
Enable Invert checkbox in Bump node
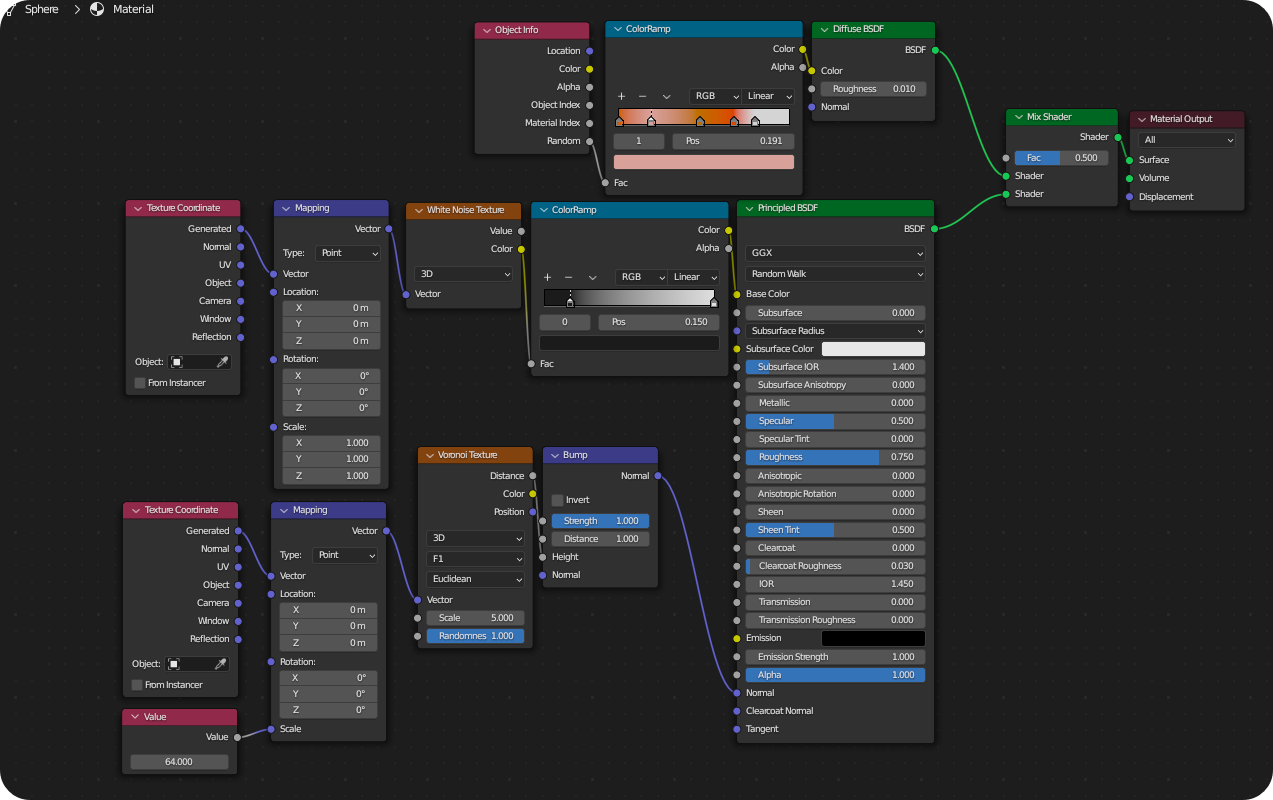pos(557,500)
